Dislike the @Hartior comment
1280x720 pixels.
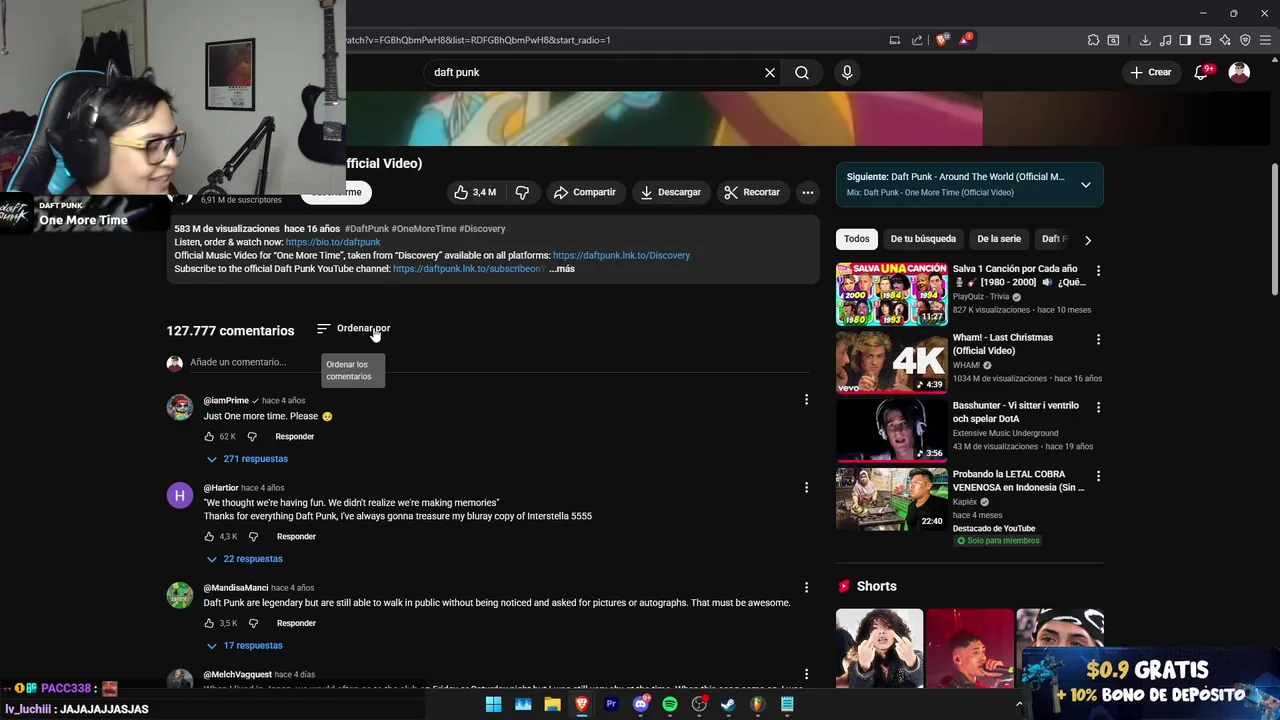(253, 537)
